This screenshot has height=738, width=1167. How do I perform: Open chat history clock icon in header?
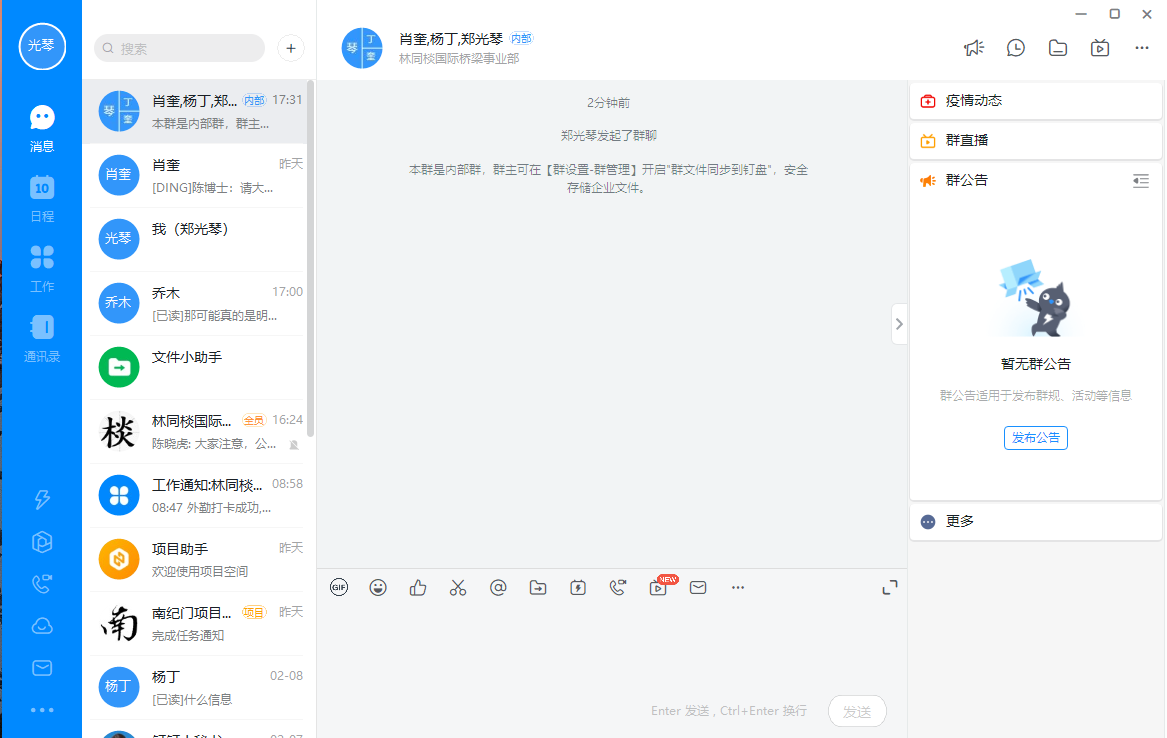[1016, 48]
